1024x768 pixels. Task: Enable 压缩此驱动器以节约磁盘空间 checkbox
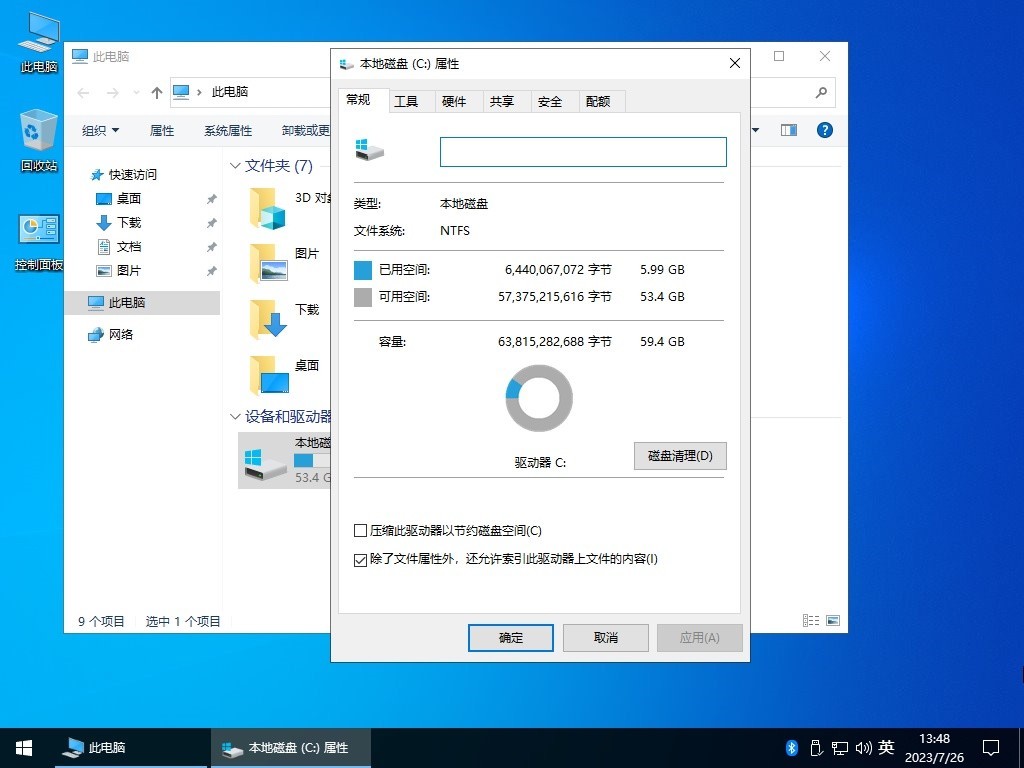tap(360, 531)
